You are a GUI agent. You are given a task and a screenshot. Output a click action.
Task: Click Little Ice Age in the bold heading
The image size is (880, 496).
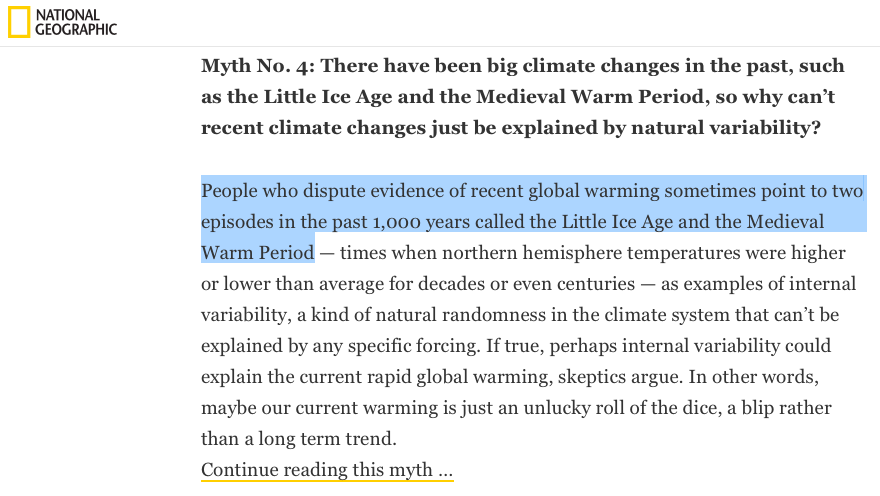pyautogui.click(x=328, y=97)
